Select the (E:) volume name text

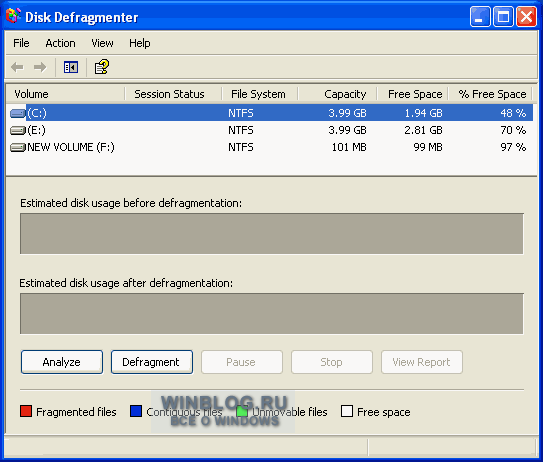click(x=36, y=130)
